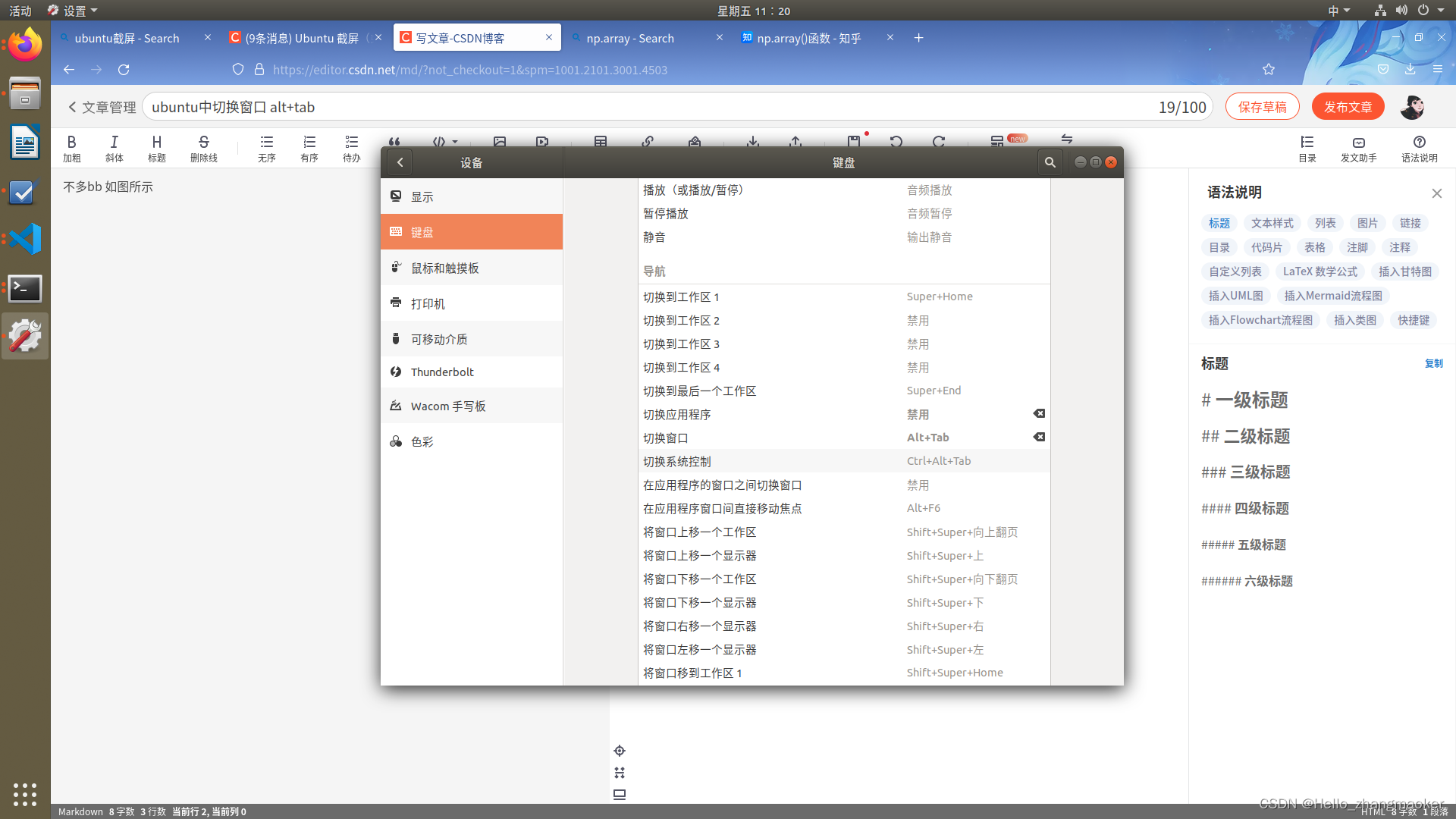Open the 发文助手 publishing assistant
The height and width of the screenshot is (819, 1456).
click(x=1358, y=149)
